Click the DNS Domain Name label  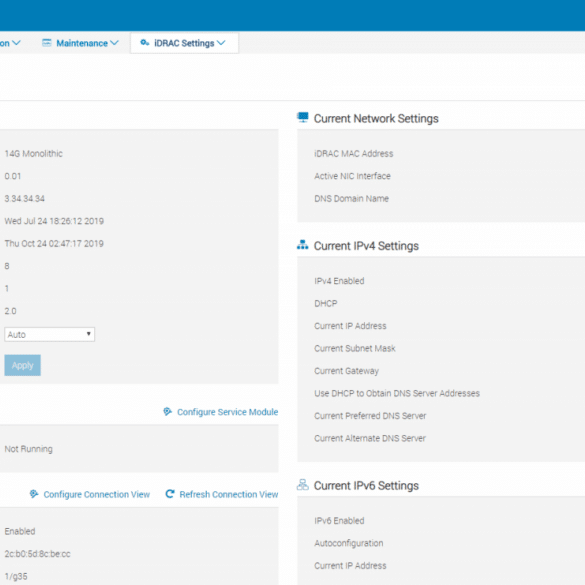coord(351,198)
